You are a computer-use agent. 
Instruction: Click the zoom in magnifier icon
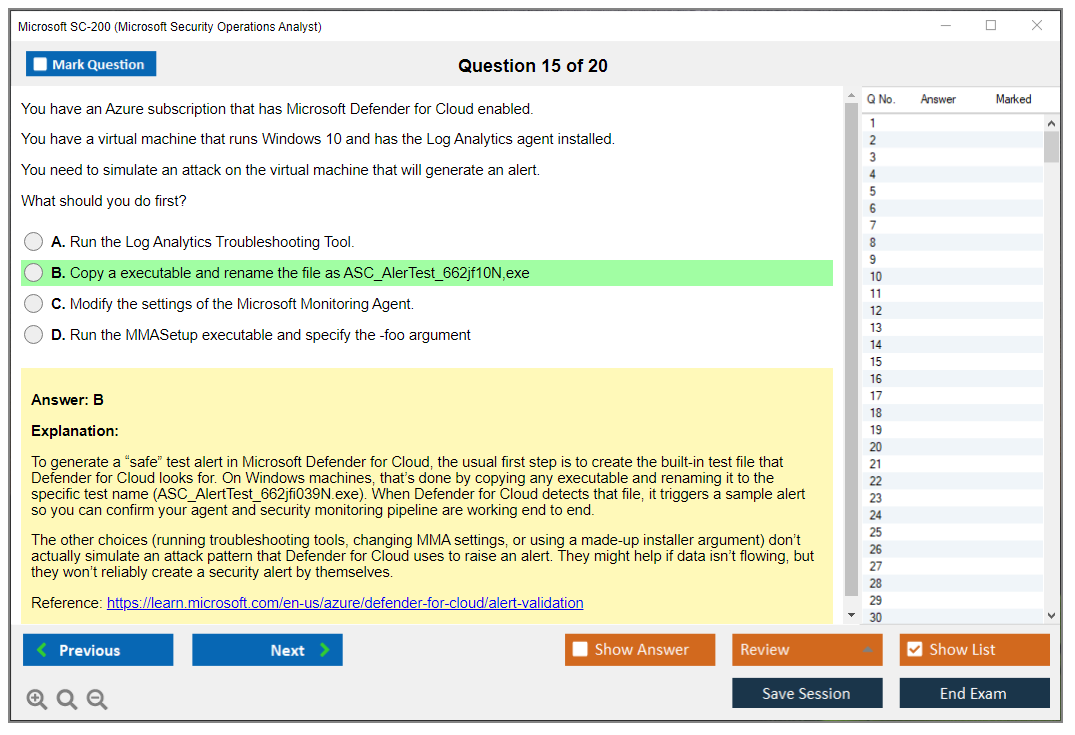point(37,700)
